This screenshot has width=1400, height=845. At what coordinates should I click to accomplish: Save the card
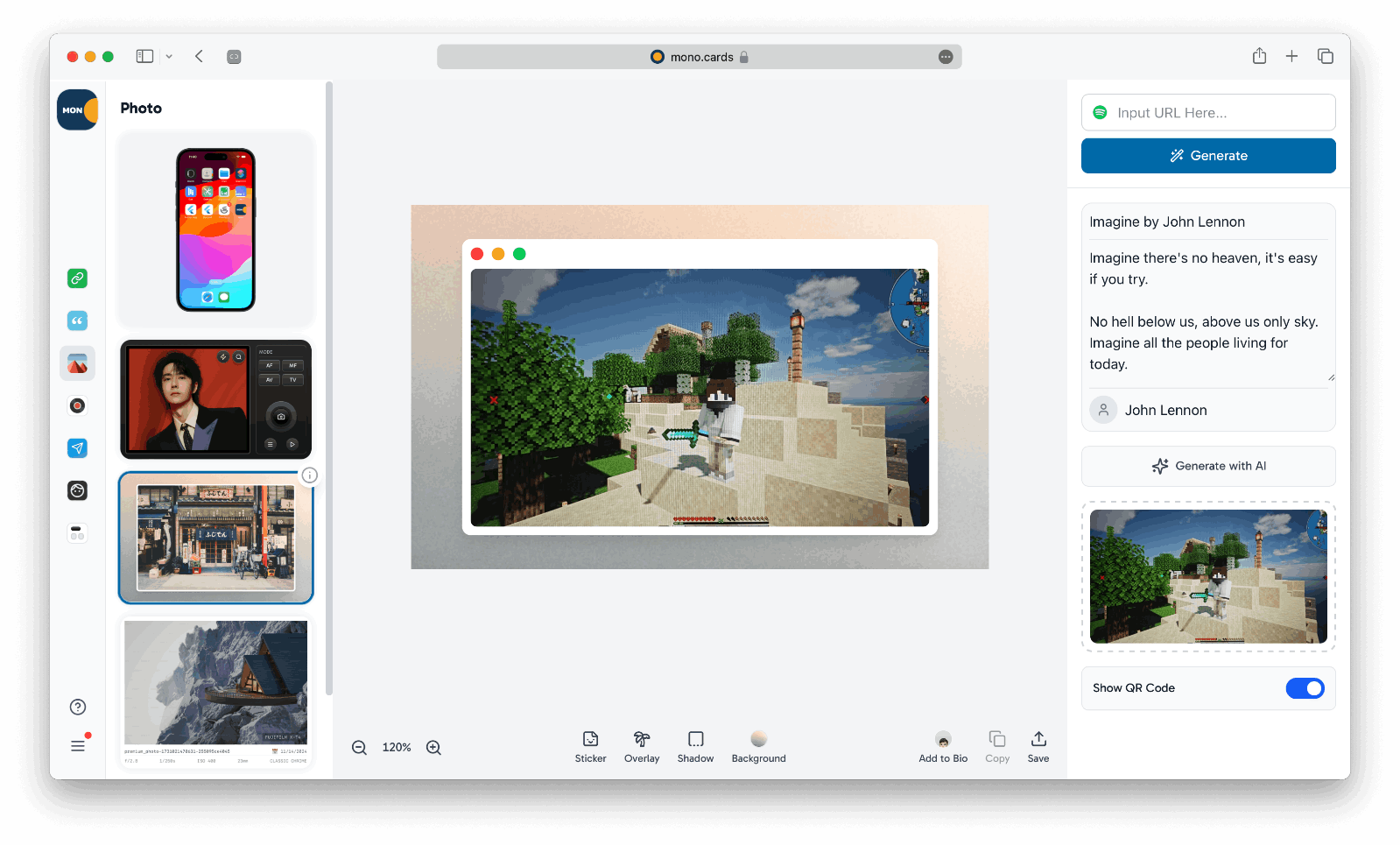(1038, 747)
